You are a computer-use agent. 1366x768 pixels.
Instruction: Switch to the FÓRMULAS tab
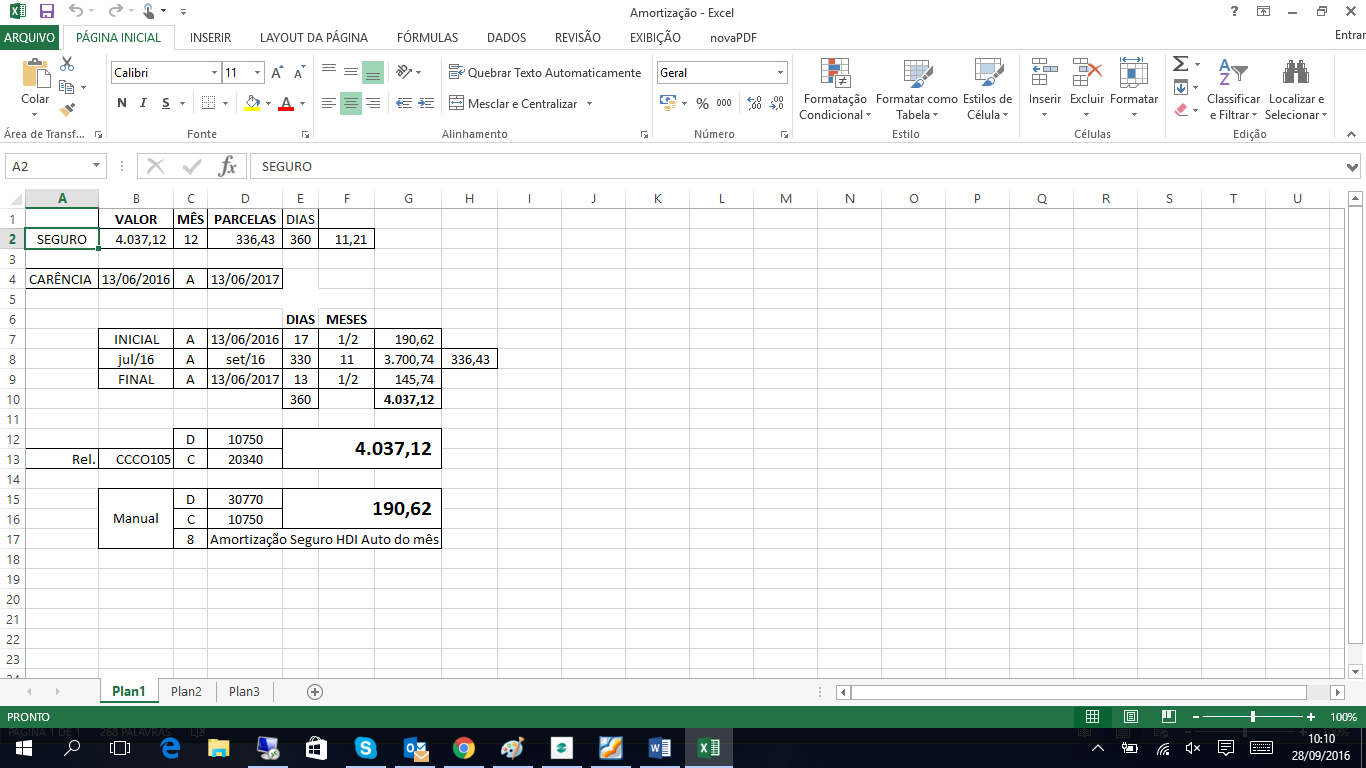pyautogui.click(x=427, y=37)
